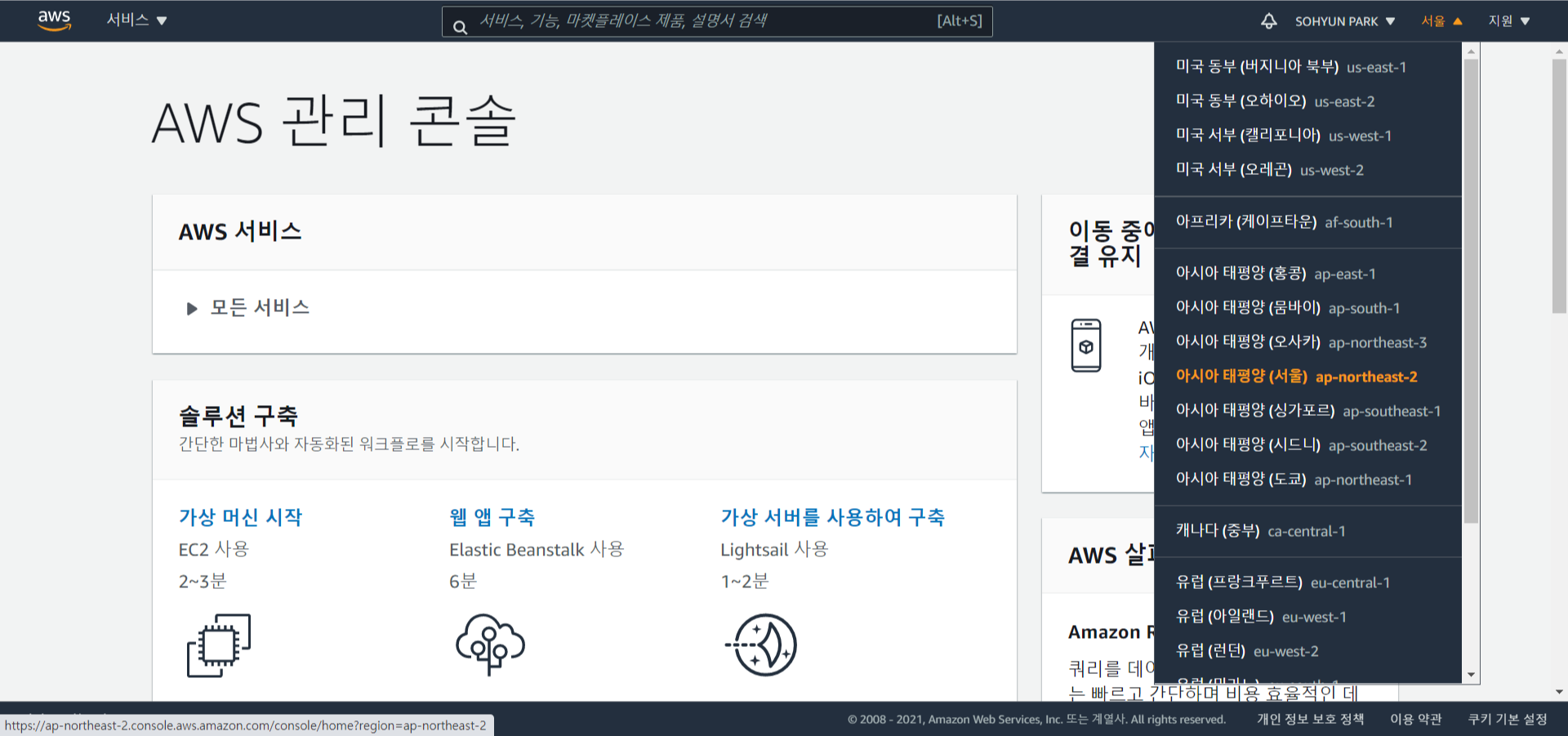This screenshot has width=1568, height=736.
Task: Open the 웹 앱 구축 link
Action: 492,517
